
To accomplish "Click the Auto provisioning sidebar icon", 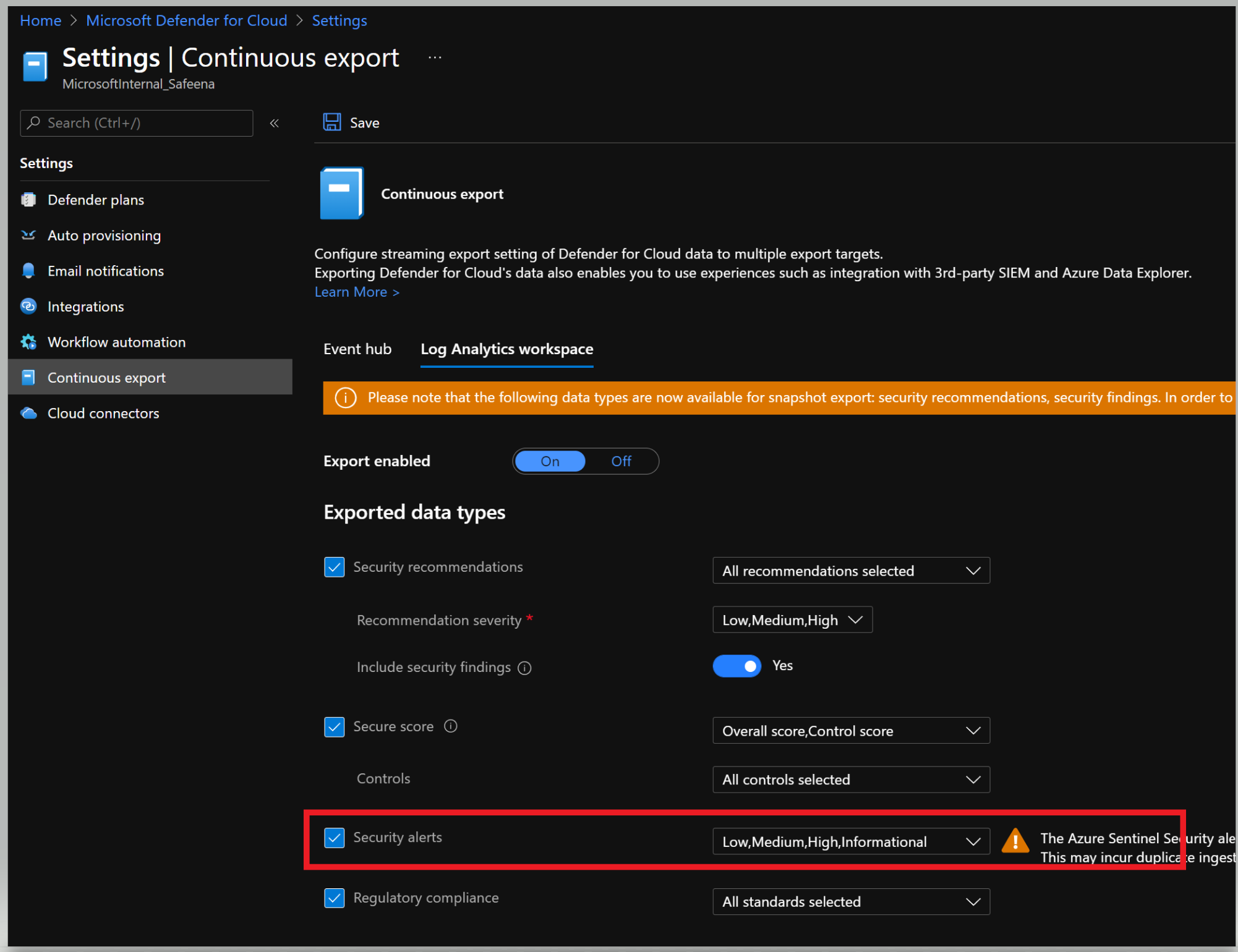I will pos(28,236).
